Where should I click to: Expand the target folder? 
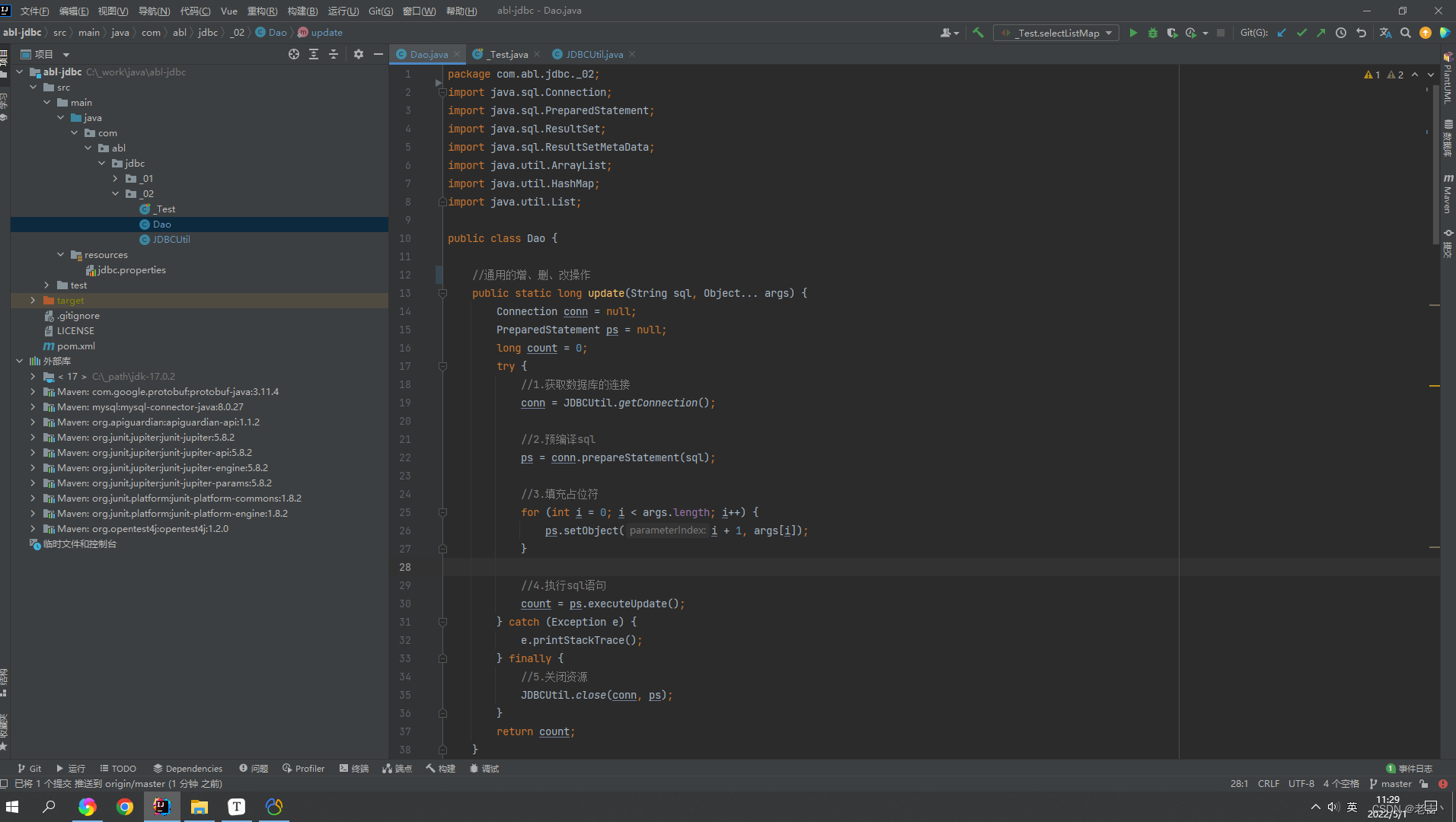(33, 300)
